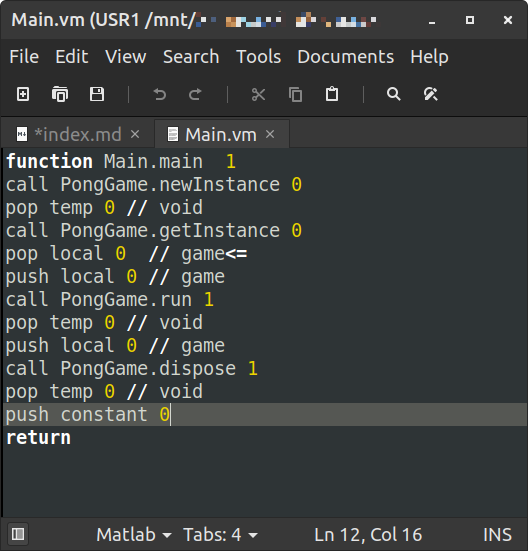Open the File menu
528x551 pixels.
[x=24, y=57]
